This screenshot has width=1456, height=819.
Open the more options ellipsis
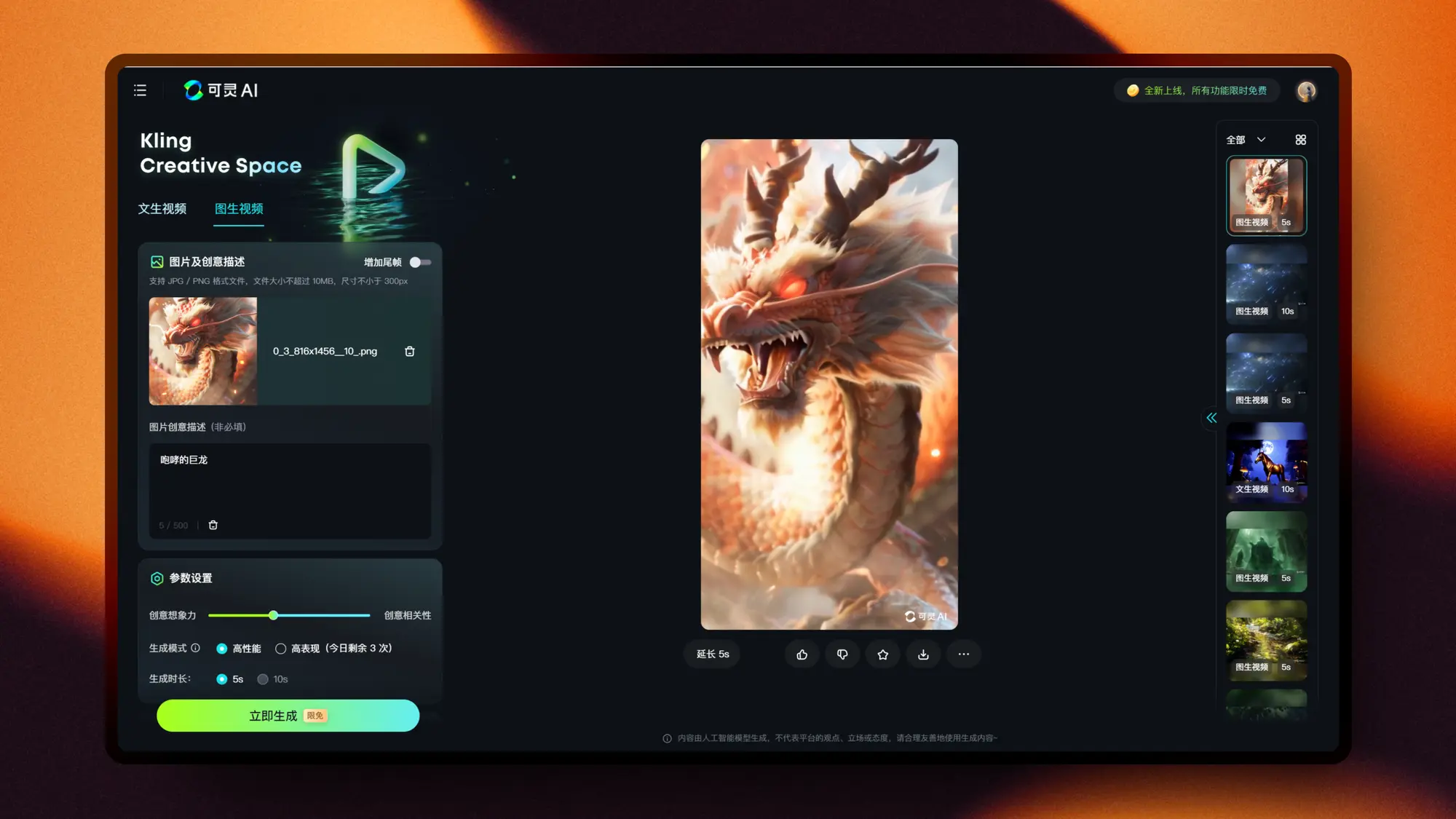pyautogui.click(x=963, y=654)
